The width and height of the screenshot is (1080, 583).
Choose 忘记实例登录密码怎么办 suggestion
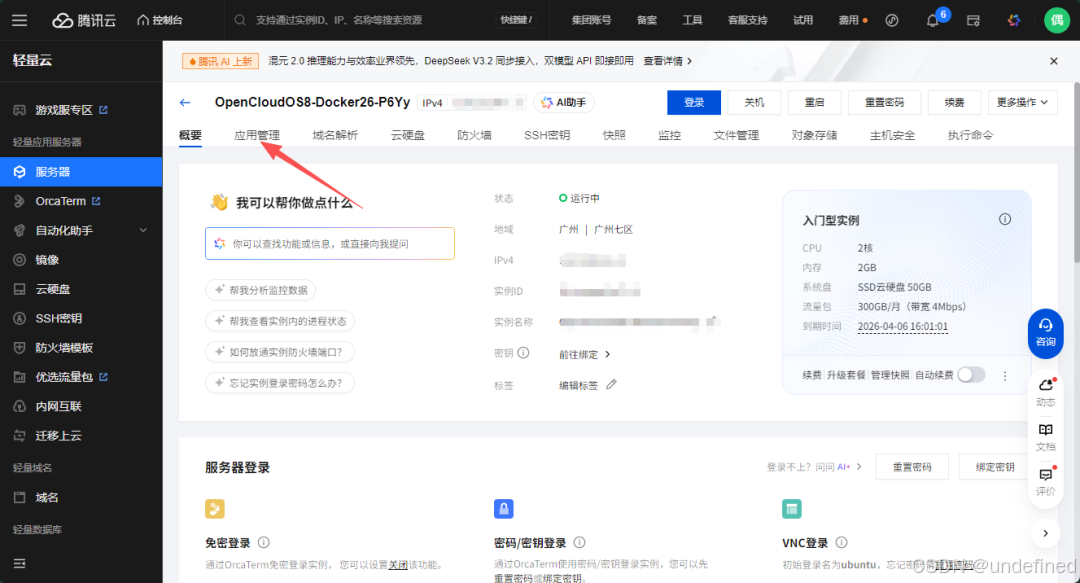click(x=280, y=383)
